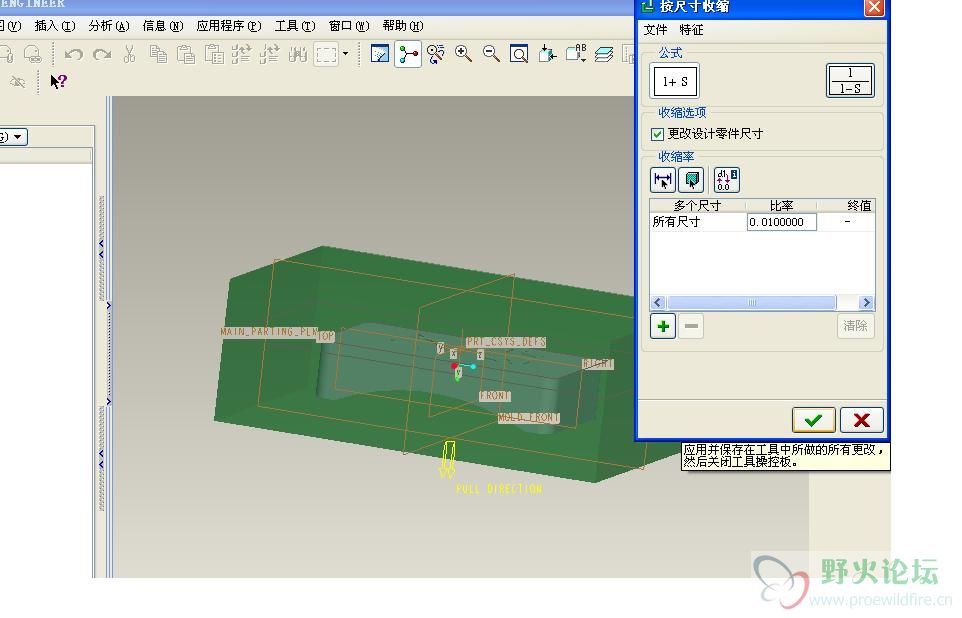Open the 插入(I) menu
Viewport: 962px width, 618px height.
pos(55,26)
